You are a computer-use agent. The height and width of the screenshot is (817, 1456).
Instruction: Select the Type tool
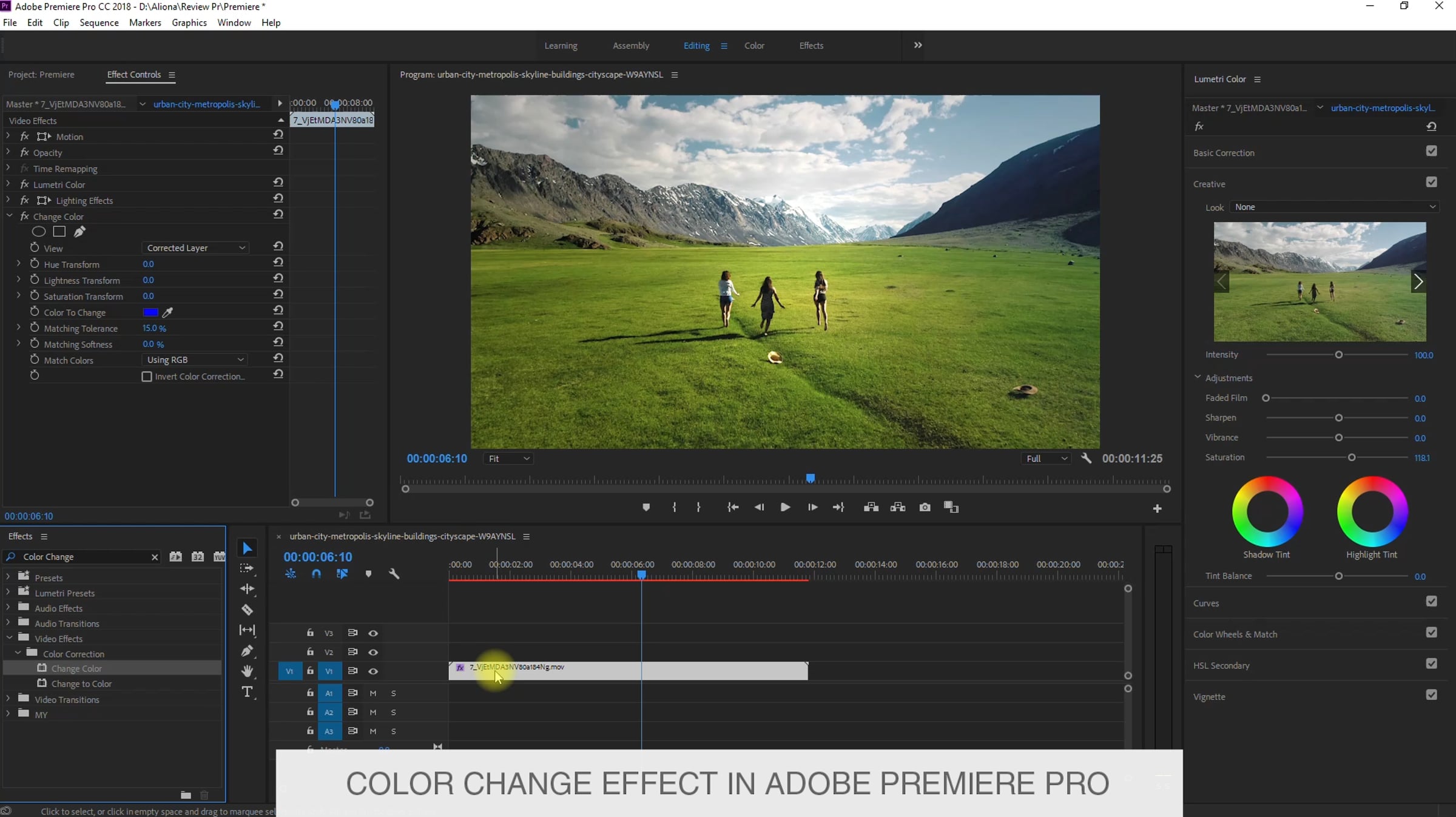(247, 692)
